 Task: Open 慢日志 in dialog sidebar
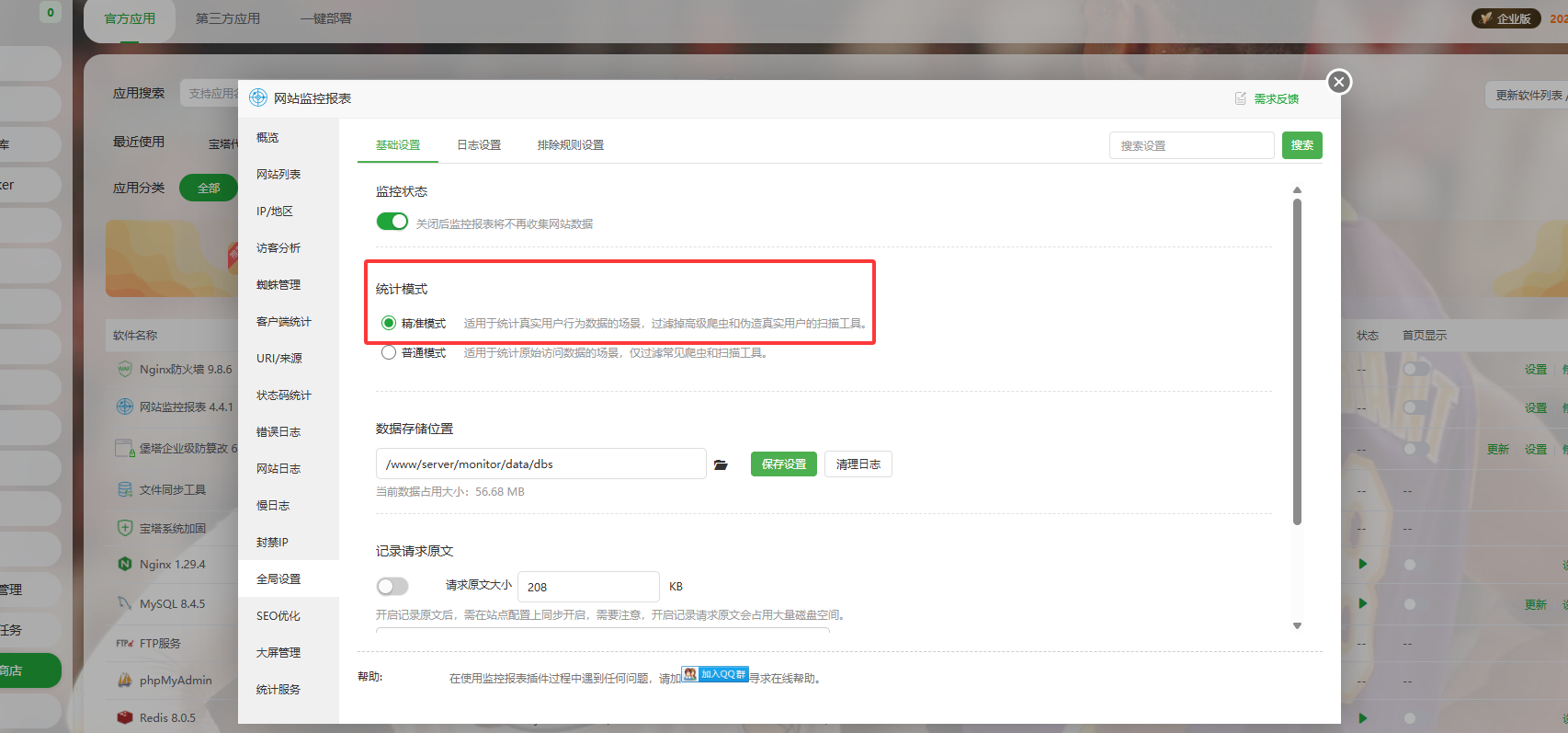click(x=289, y=505)
